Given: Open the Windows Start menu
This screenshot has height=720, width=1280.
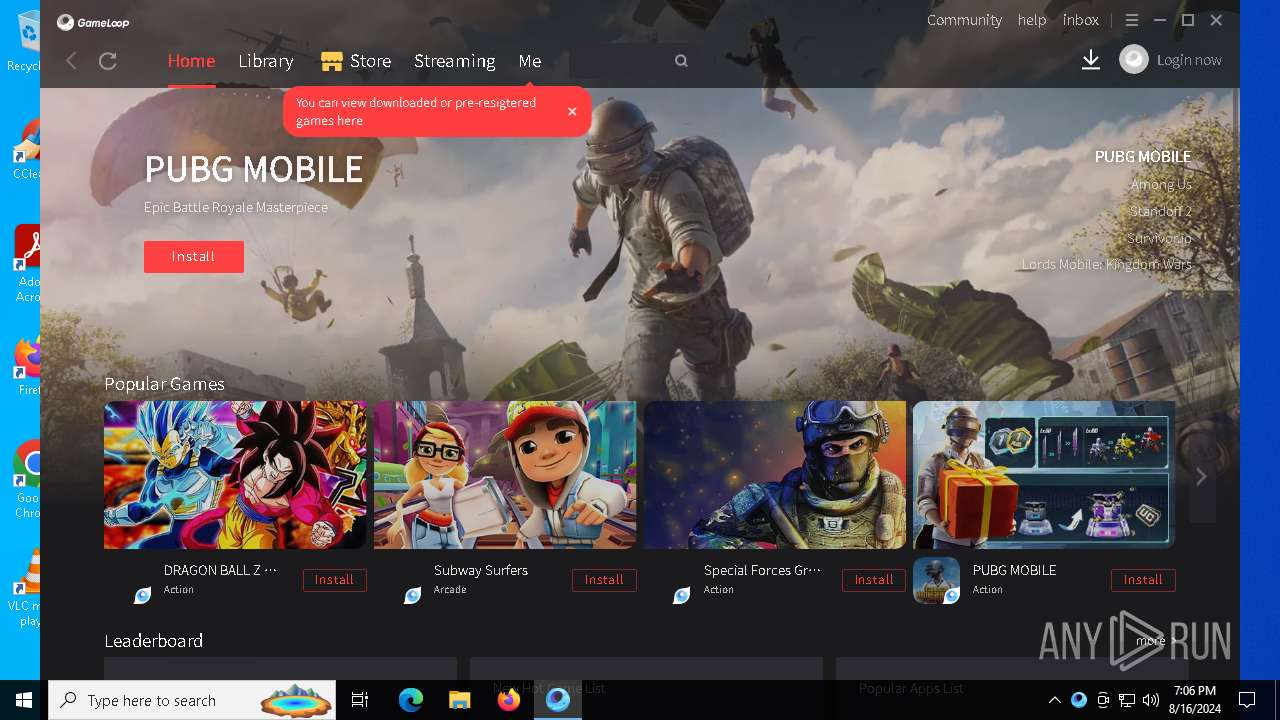Looking at the screenshot, I should (24, 700).
